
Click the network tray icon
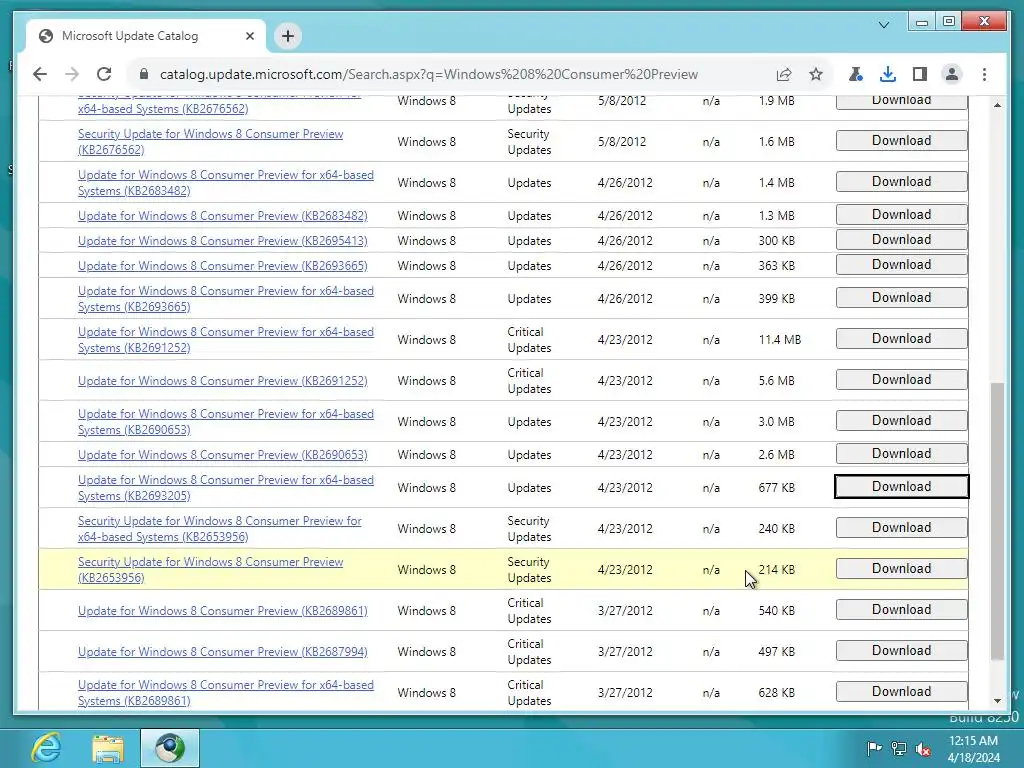[x=899, y=748]
